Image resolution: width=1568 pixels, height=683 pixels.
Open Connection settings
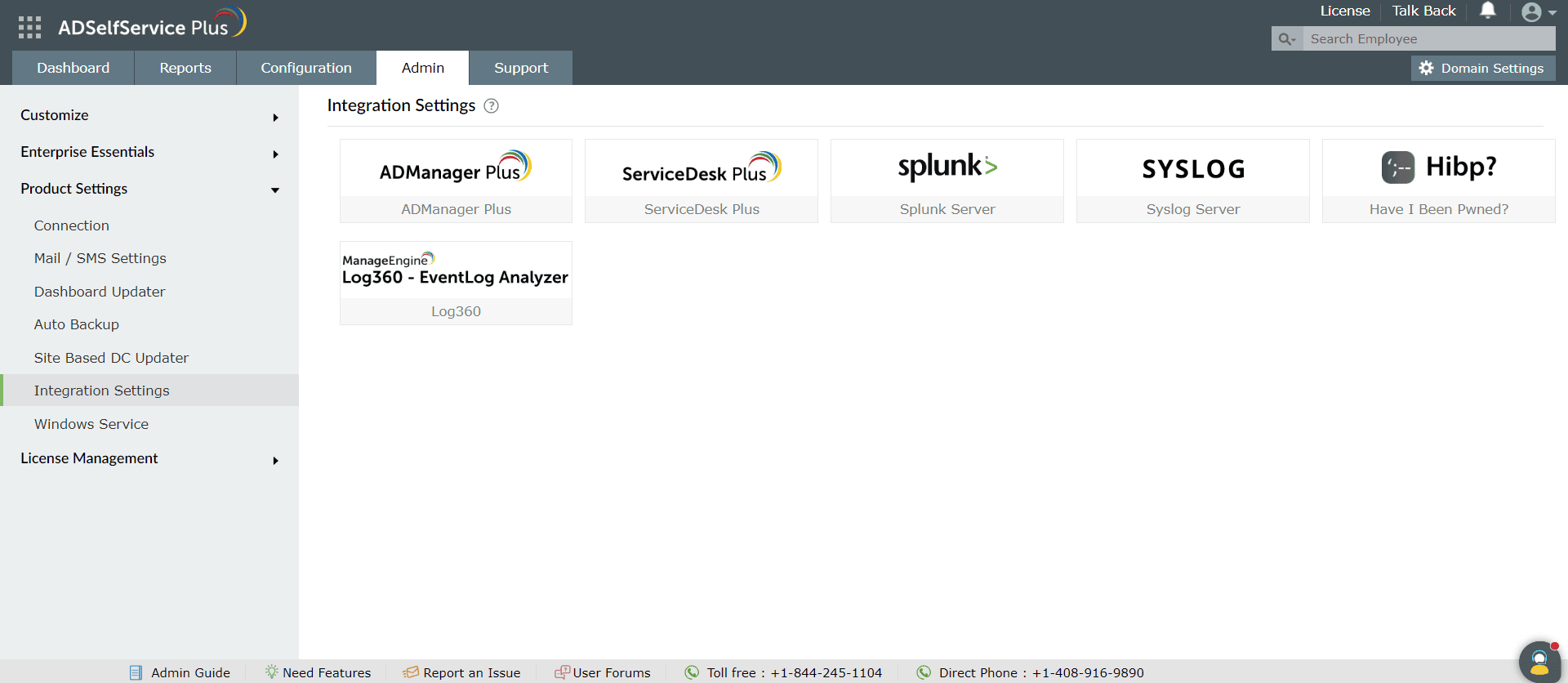point(72,225)
